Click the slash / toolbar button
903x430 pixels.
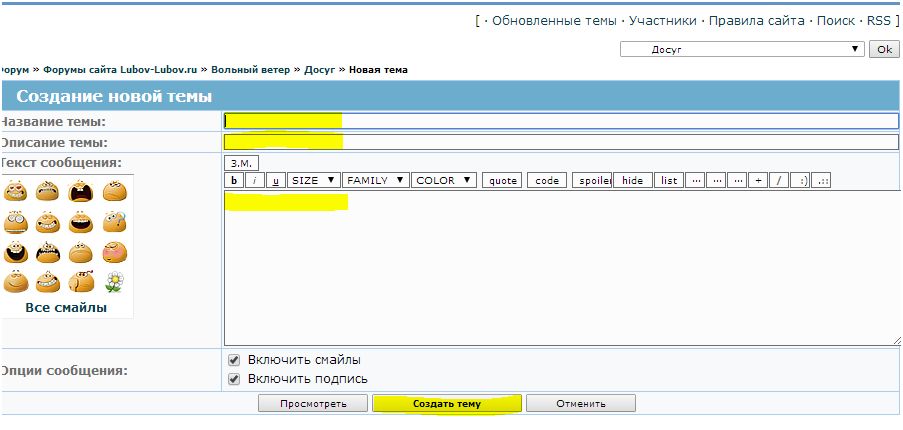tap(780, 181)
